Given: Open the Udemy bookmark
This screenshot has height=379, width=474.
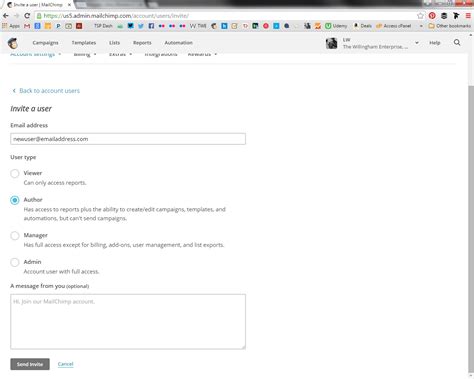Looking at the screenshot, I should [x=336, y=26].
